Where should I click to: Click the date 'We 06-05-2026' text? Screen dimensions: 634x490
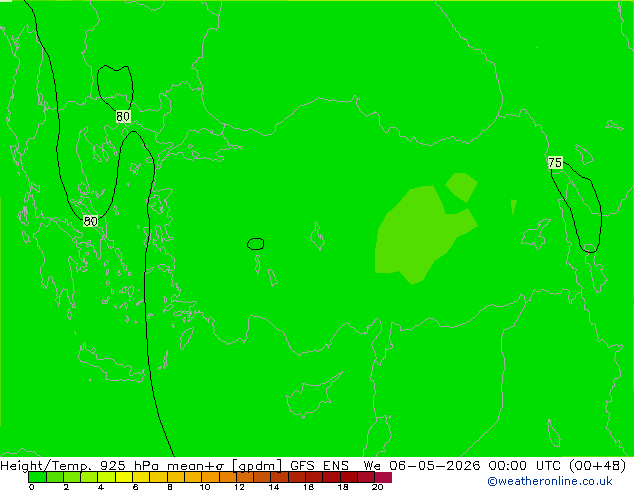click(x=422, y=466)
